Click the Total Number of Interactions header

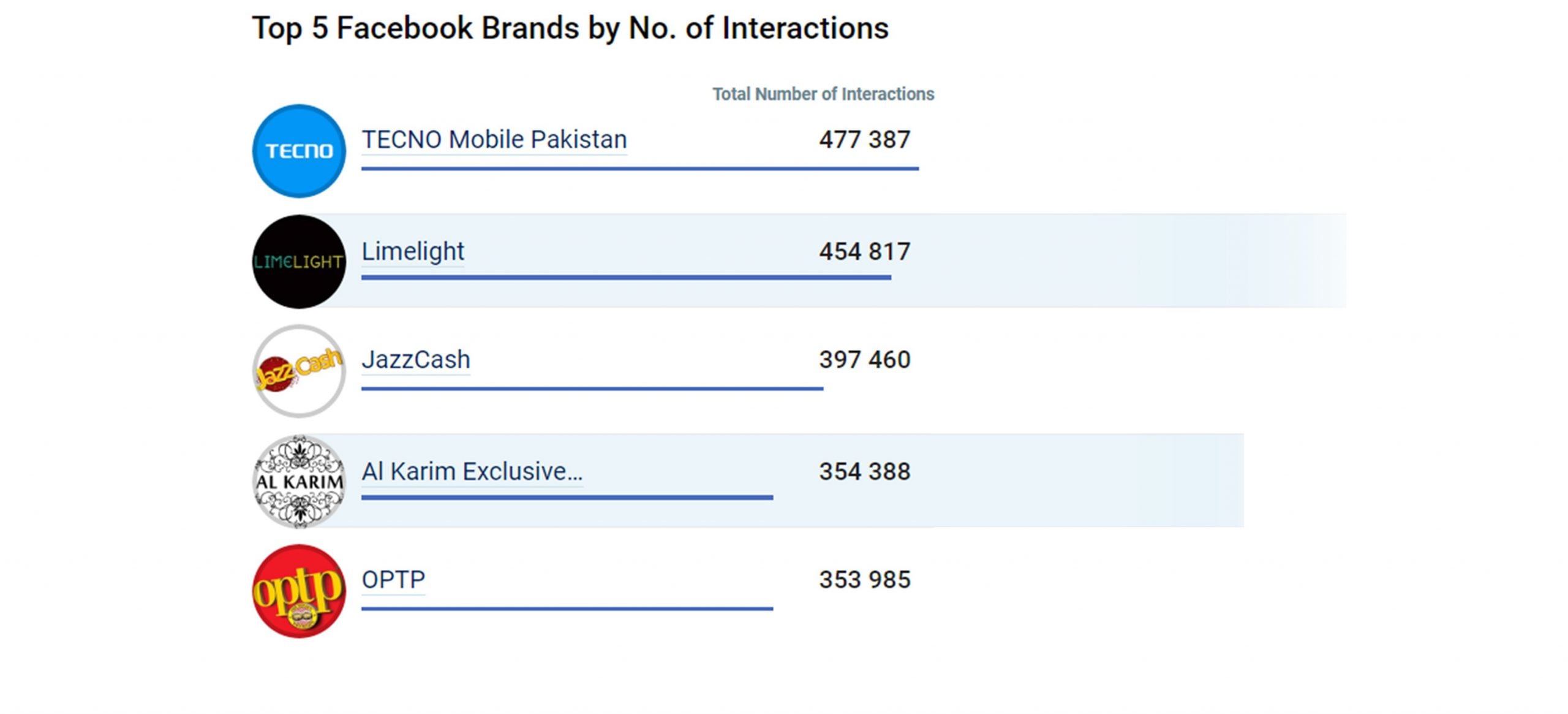(x=823, y=94)
